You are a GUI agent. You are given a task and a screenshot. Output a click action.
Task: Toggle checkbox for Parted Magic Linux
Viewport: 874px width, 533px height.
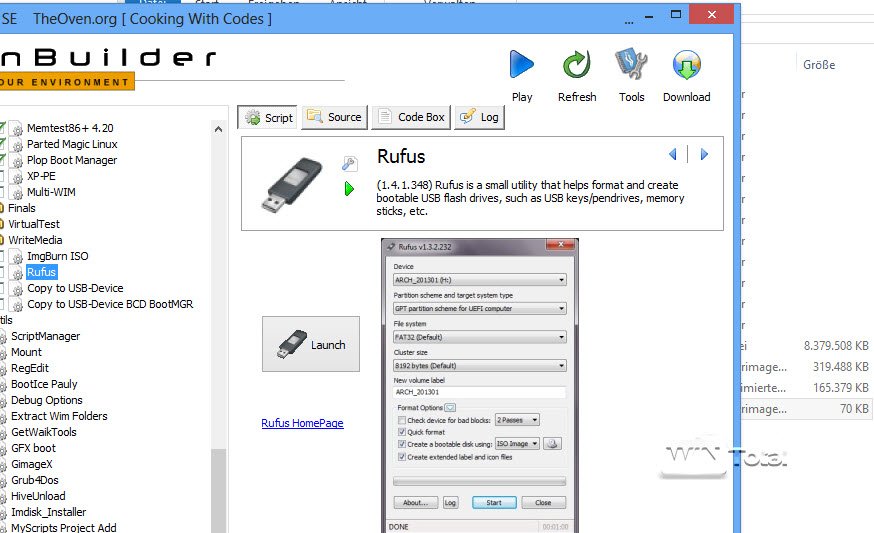pyautogui.click(x=2, y=144)
